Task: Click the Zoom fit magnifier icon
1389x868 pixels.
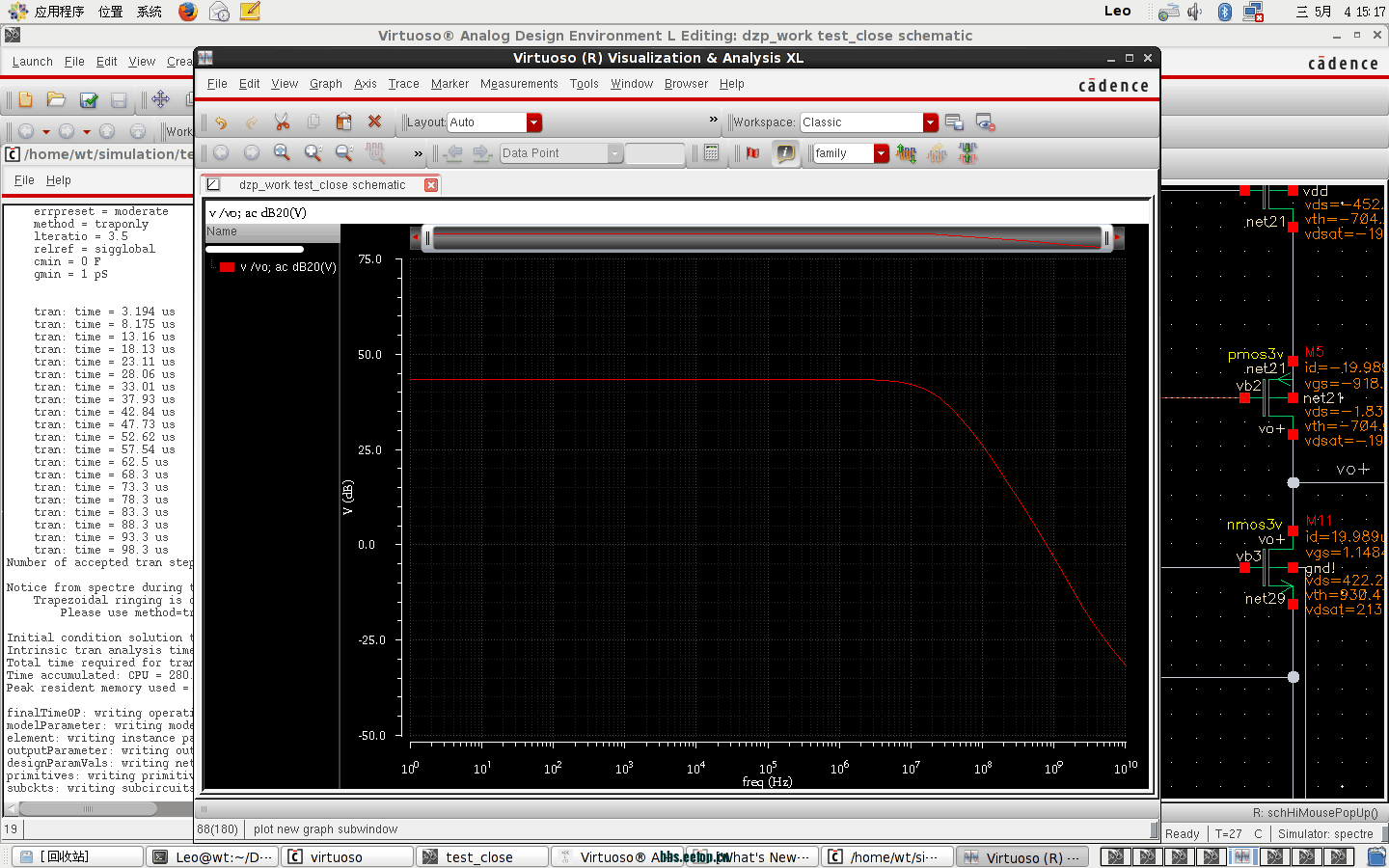Action: [x=282, y=152]
